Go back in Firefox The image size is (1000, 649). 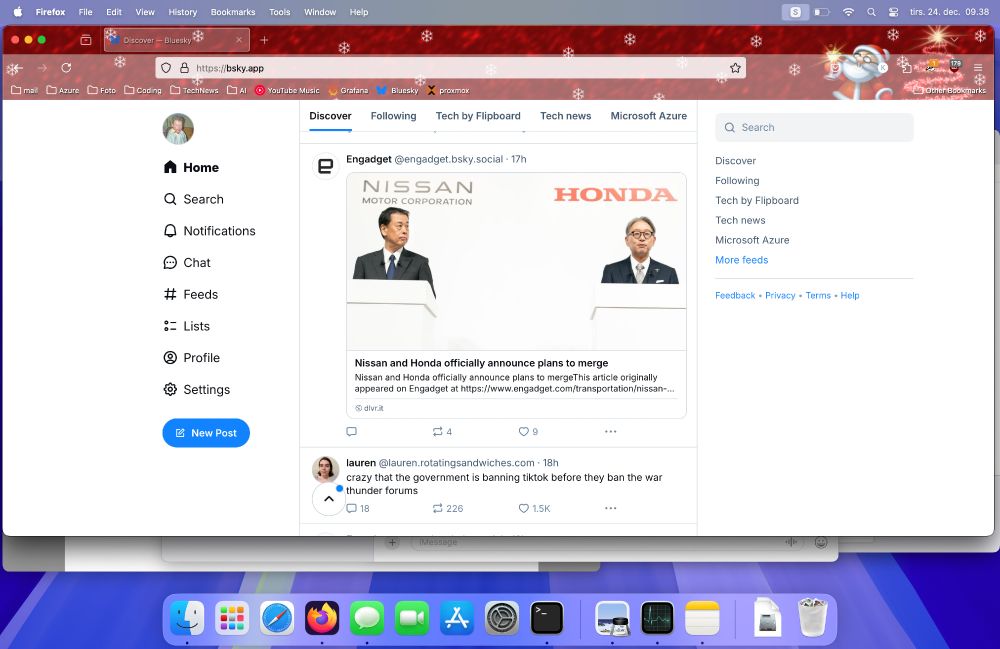coord(15,68)
